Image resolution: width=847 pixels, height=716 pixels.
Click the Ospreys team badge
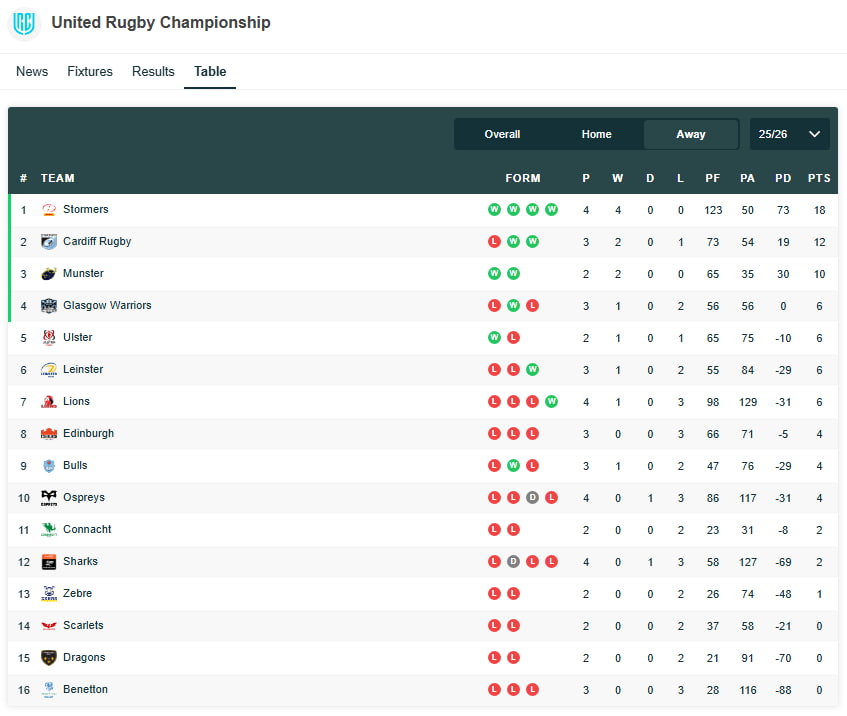pos(48,497)
